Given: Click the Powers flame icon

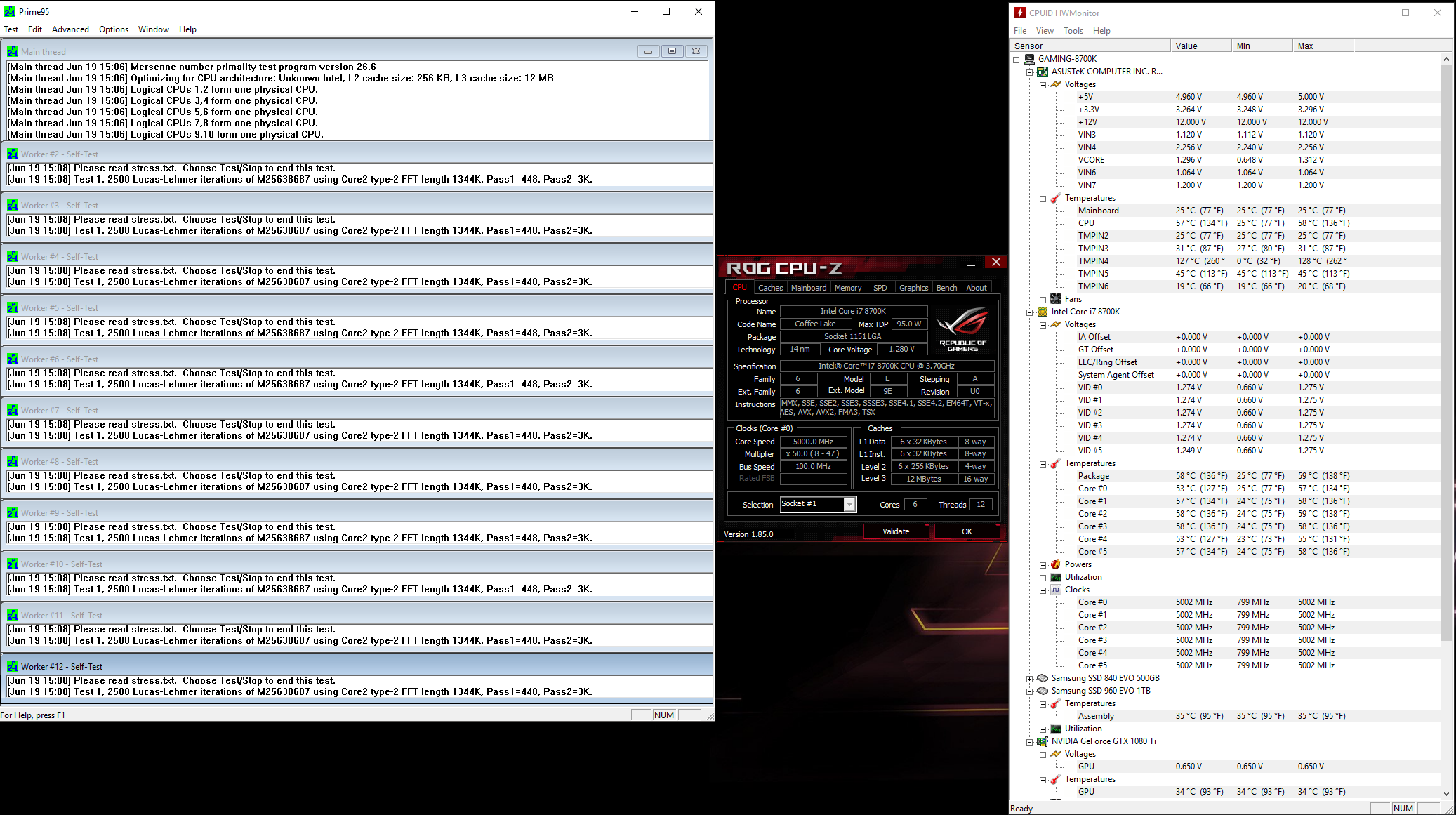Looking at the screenshot, I should tap(1056, 564).
